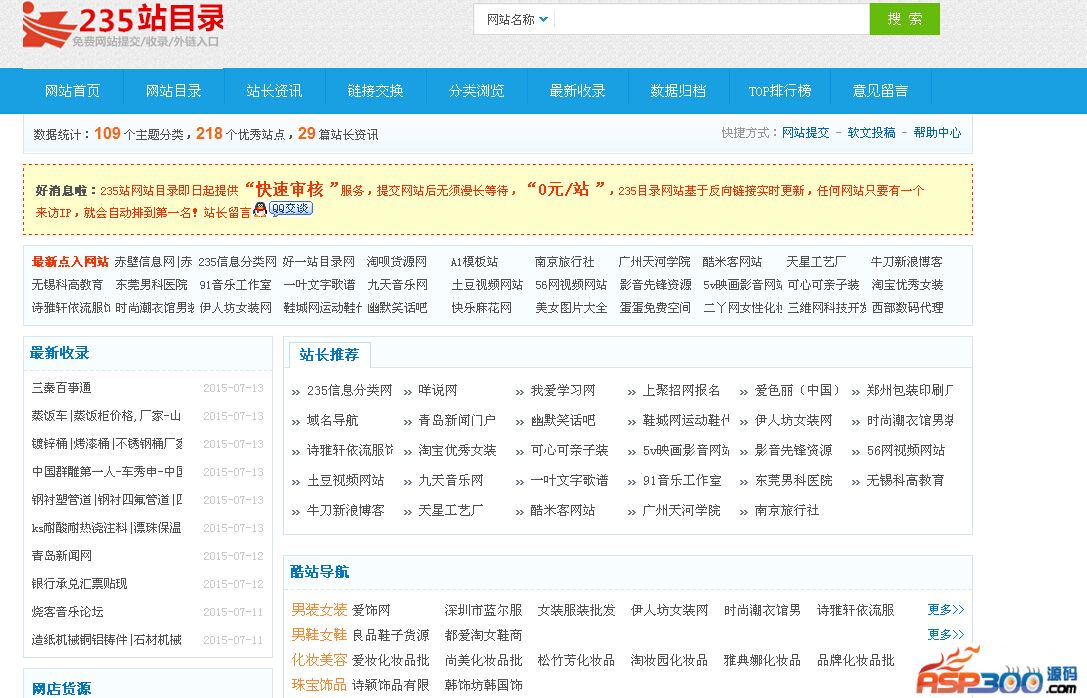This screenshot has height=698, width=1087.
Task: Click 更多>> in the 男鞋女鞋 row
Action: pyautogui.click(x=945, y=634)
